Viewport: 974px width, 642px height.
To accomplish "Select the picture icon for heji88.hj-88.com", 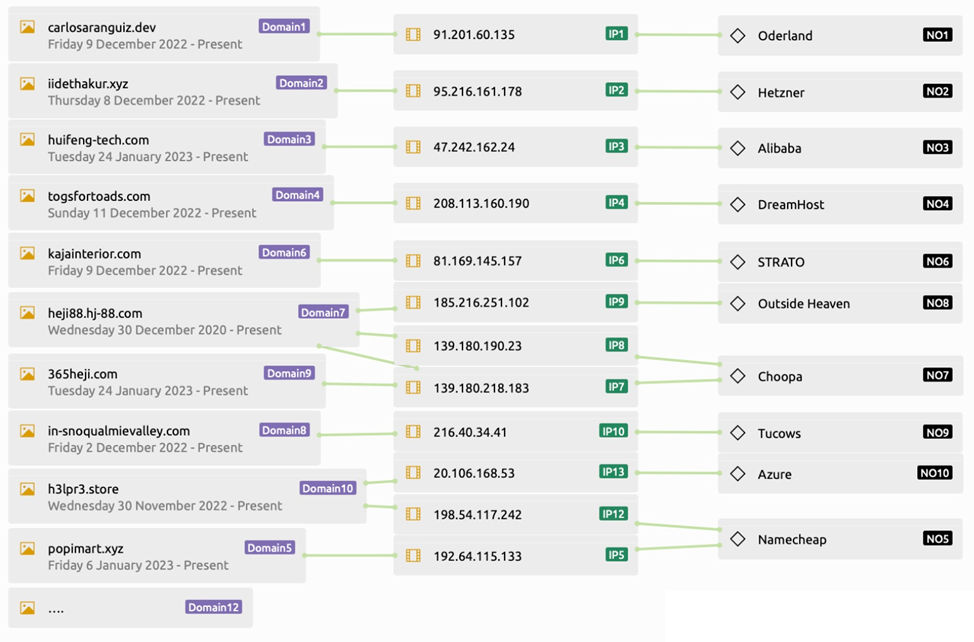I will [27, 313].
